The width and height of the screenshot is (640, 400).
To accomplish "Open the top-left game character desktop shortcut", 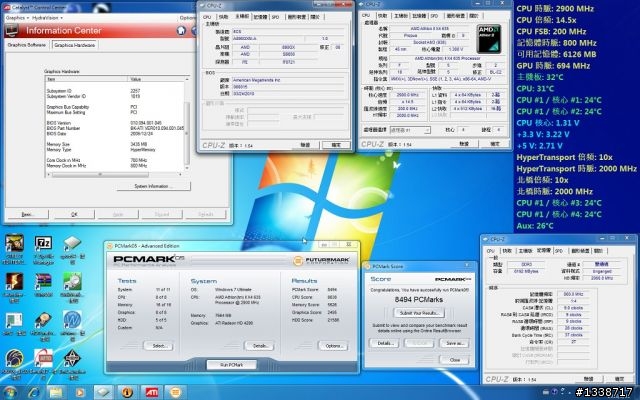I will click(14, 244).
